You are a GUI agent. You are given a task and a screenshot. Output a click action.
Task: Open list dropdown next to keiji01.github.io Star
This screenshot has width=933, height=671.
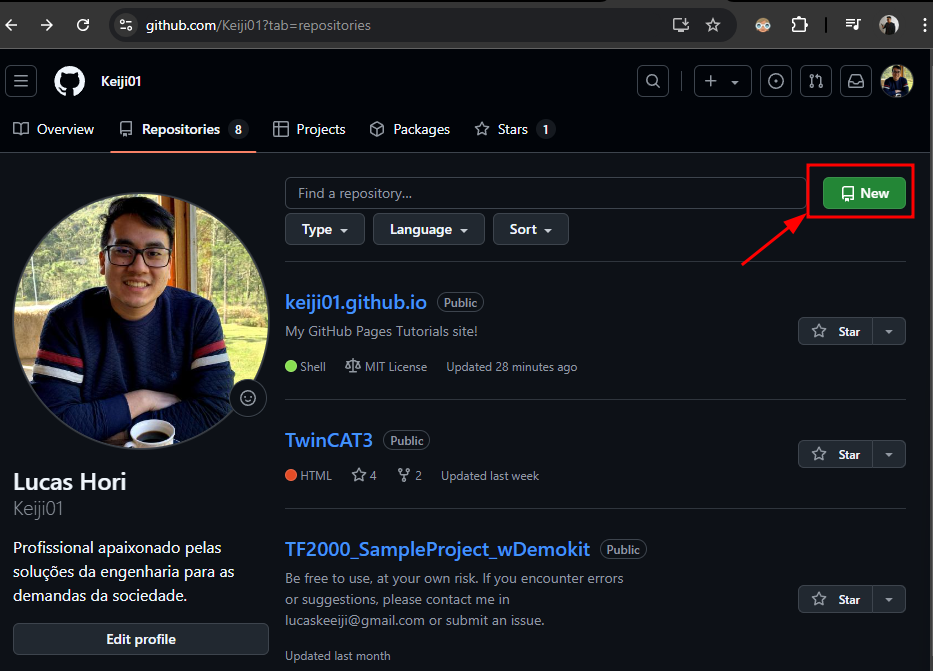click(x=889, y=331)
